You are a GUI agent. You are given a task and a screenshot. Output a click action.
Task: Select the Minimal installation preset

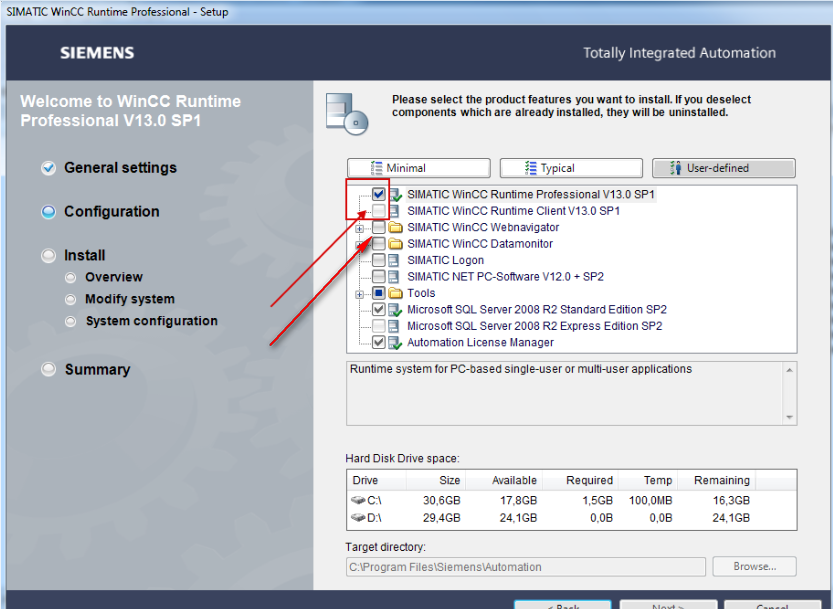(x=419, y=168)
